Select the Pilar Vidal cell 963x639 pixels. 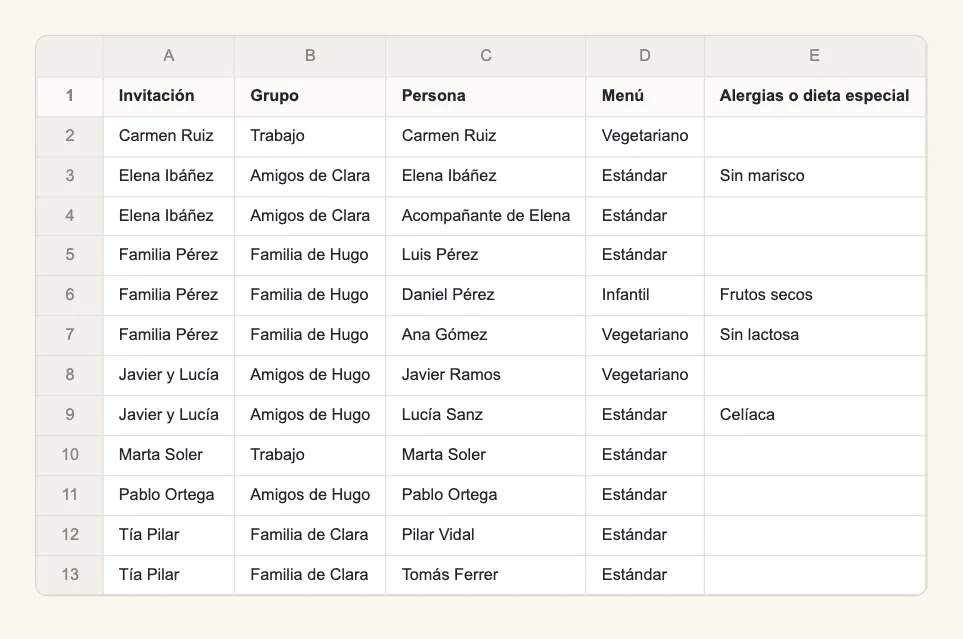pos(485,535)
